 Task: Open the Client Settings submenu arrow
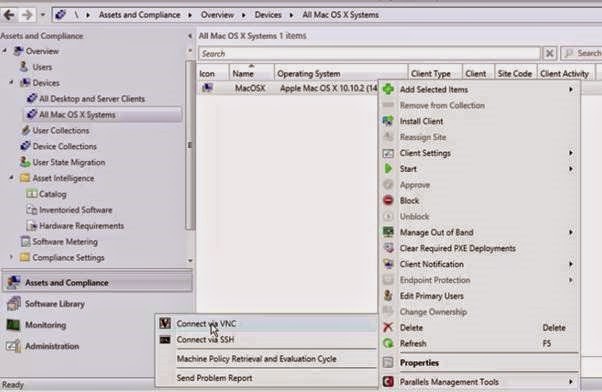tap(571, 153)
